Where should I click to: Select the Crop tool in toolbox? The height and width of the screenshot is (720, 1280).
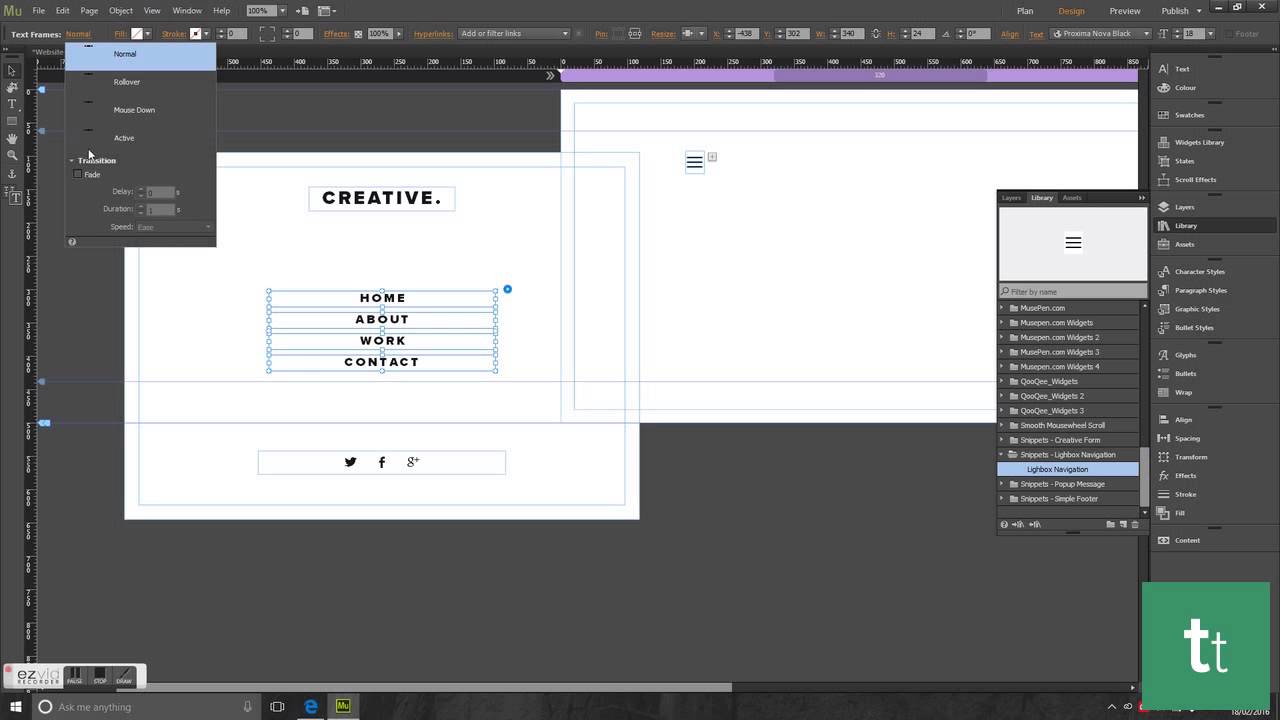(12, 87)
